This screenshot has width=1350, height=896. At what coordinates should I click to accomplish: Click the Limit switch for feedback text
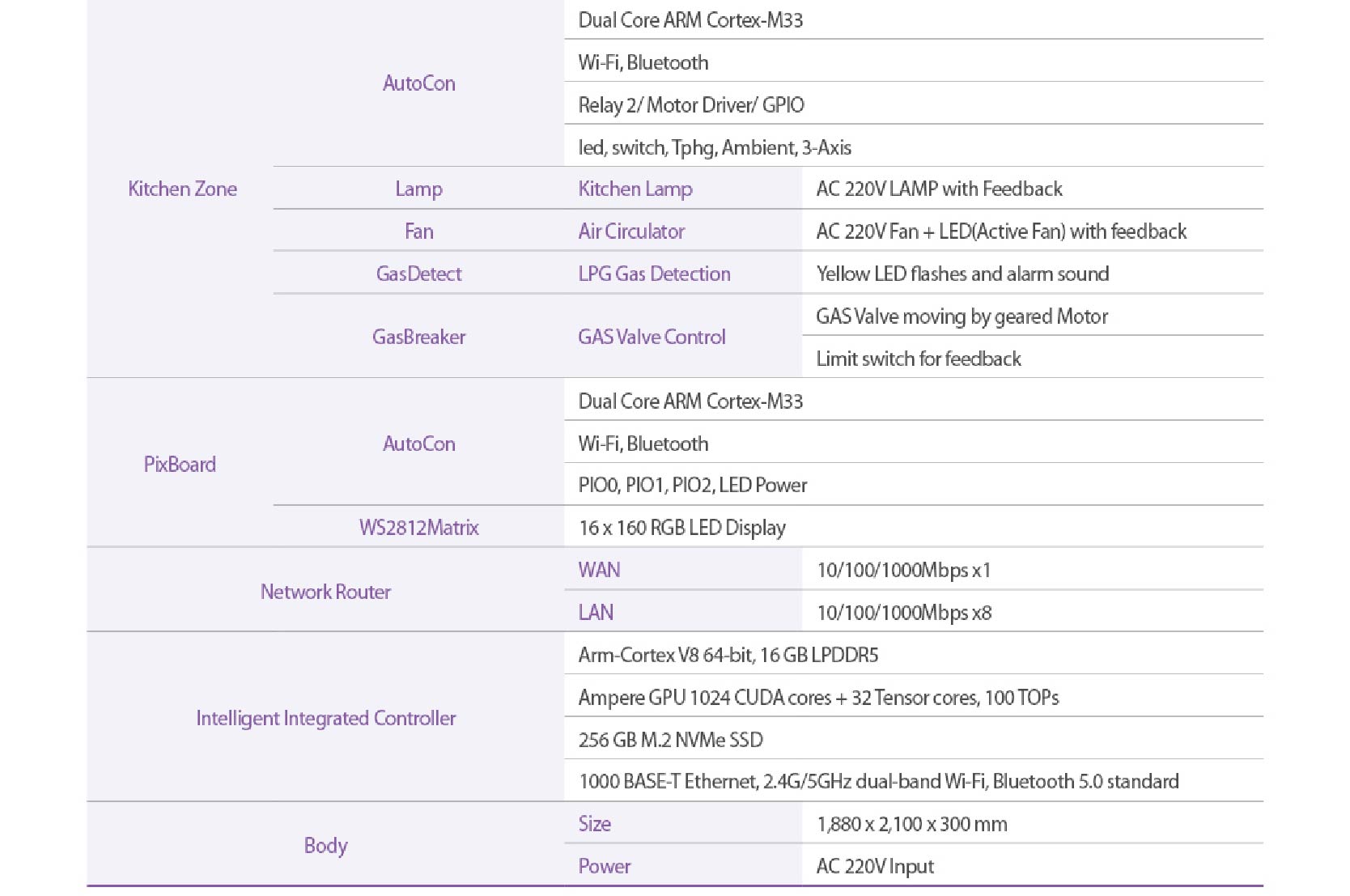[x=918, y=359]
